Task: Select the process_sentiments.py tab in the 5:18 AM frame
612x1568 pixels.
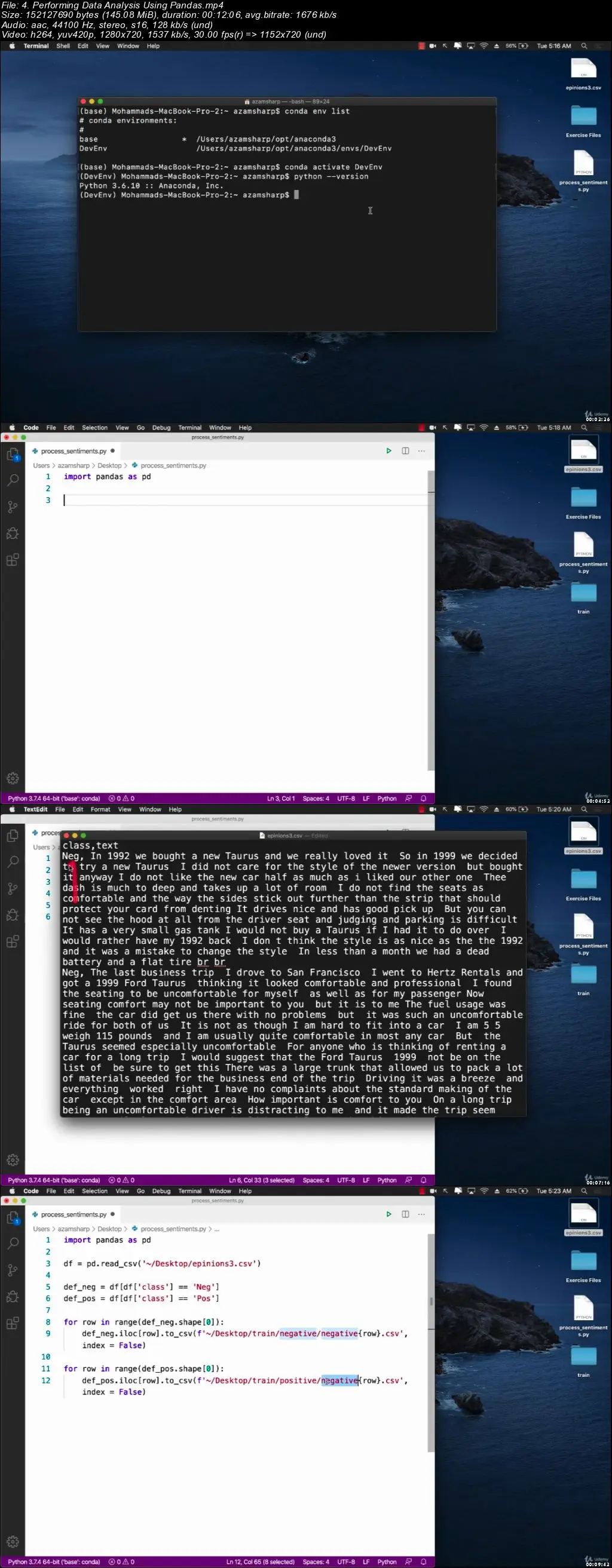Action: click(73, 451)
